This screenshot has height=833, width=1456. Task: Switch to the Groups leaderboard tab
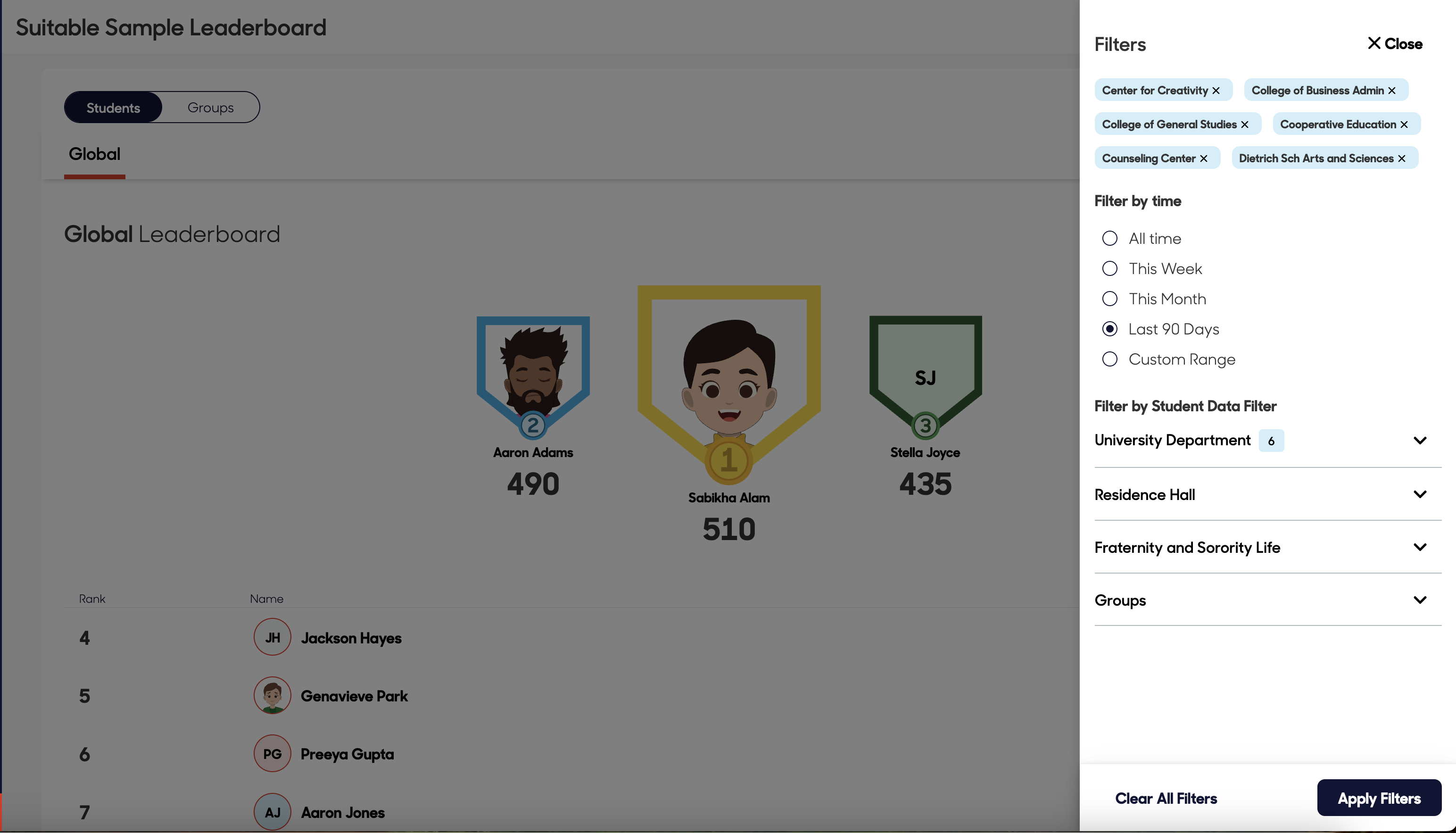(x=210, y=108)
